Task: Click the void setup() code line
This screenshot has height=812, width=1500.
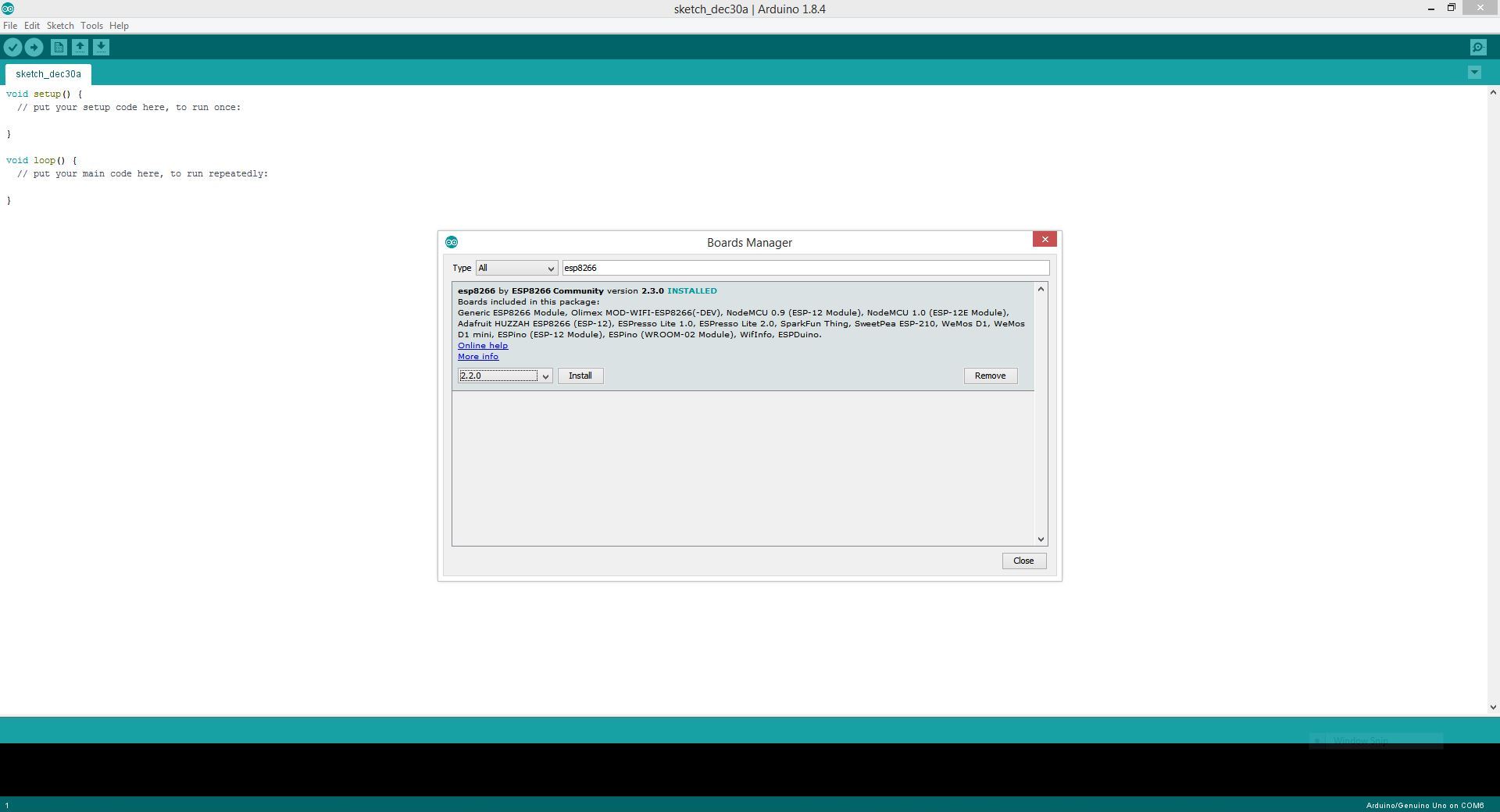Action: tap(44, 94)
